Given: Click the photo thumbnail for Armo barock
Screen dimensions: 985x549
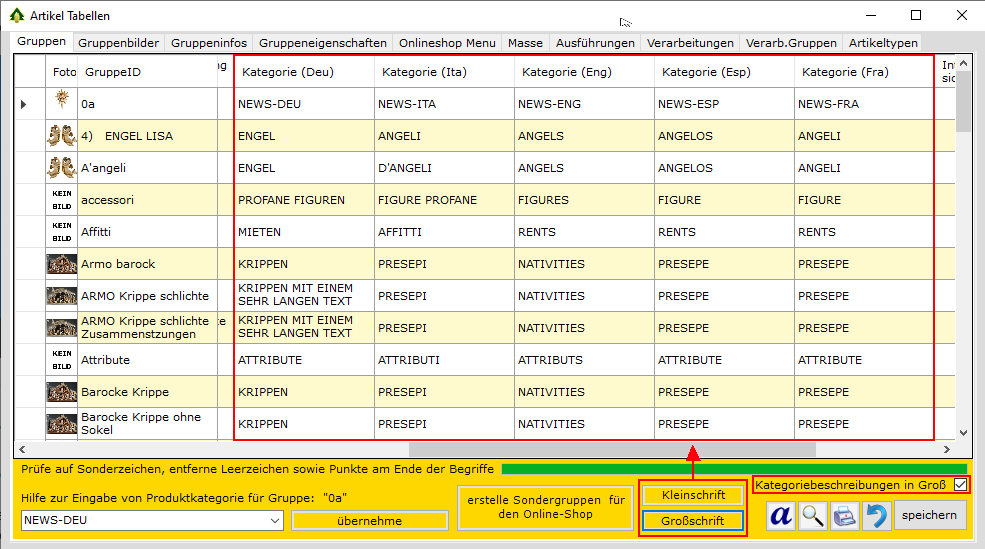Looking at the screenshot, I should 62,264.
